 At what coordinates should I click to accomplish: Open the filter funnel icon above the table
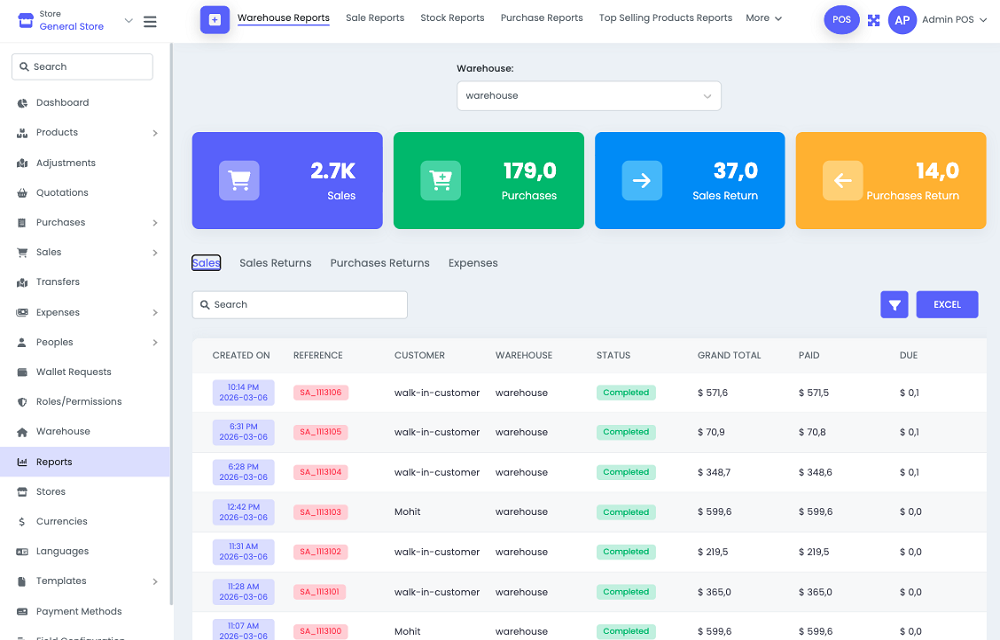[894, 304]
